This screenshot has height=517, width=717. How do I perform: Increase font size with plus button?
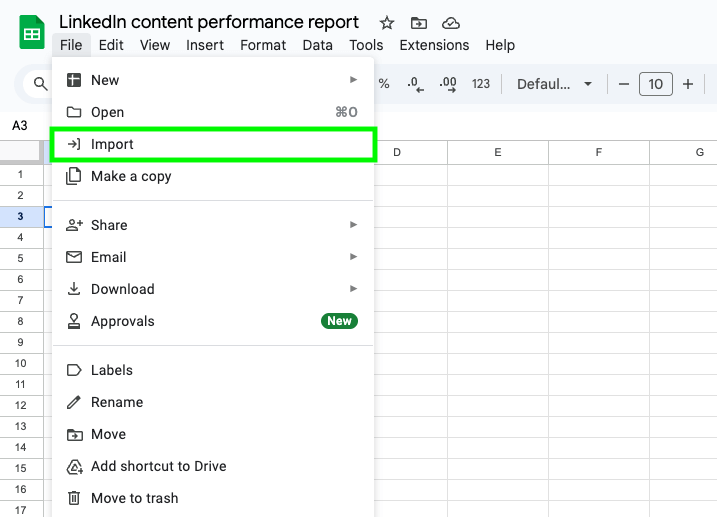(688, 84)
